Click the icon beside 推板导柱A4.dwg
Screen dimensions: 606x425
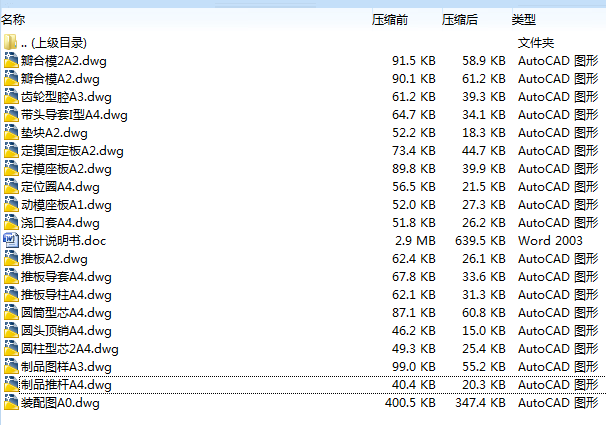[x=11, y=295]
